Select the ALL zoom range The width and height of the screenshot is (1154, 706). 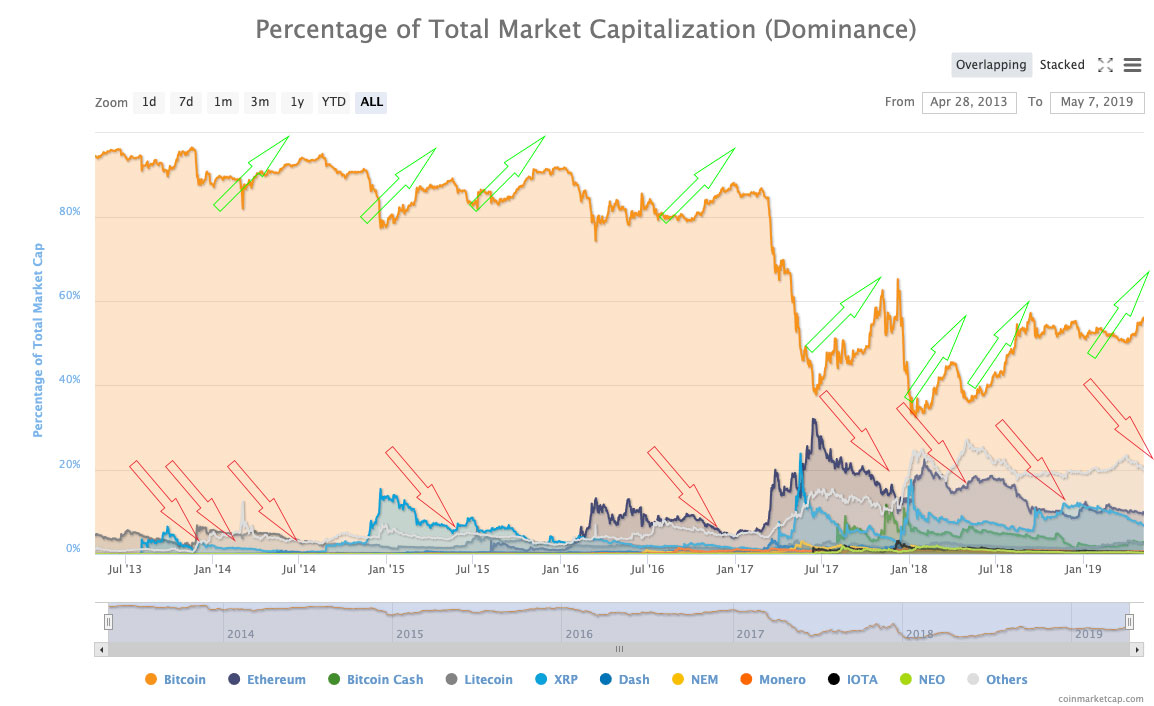pos(370,102)
